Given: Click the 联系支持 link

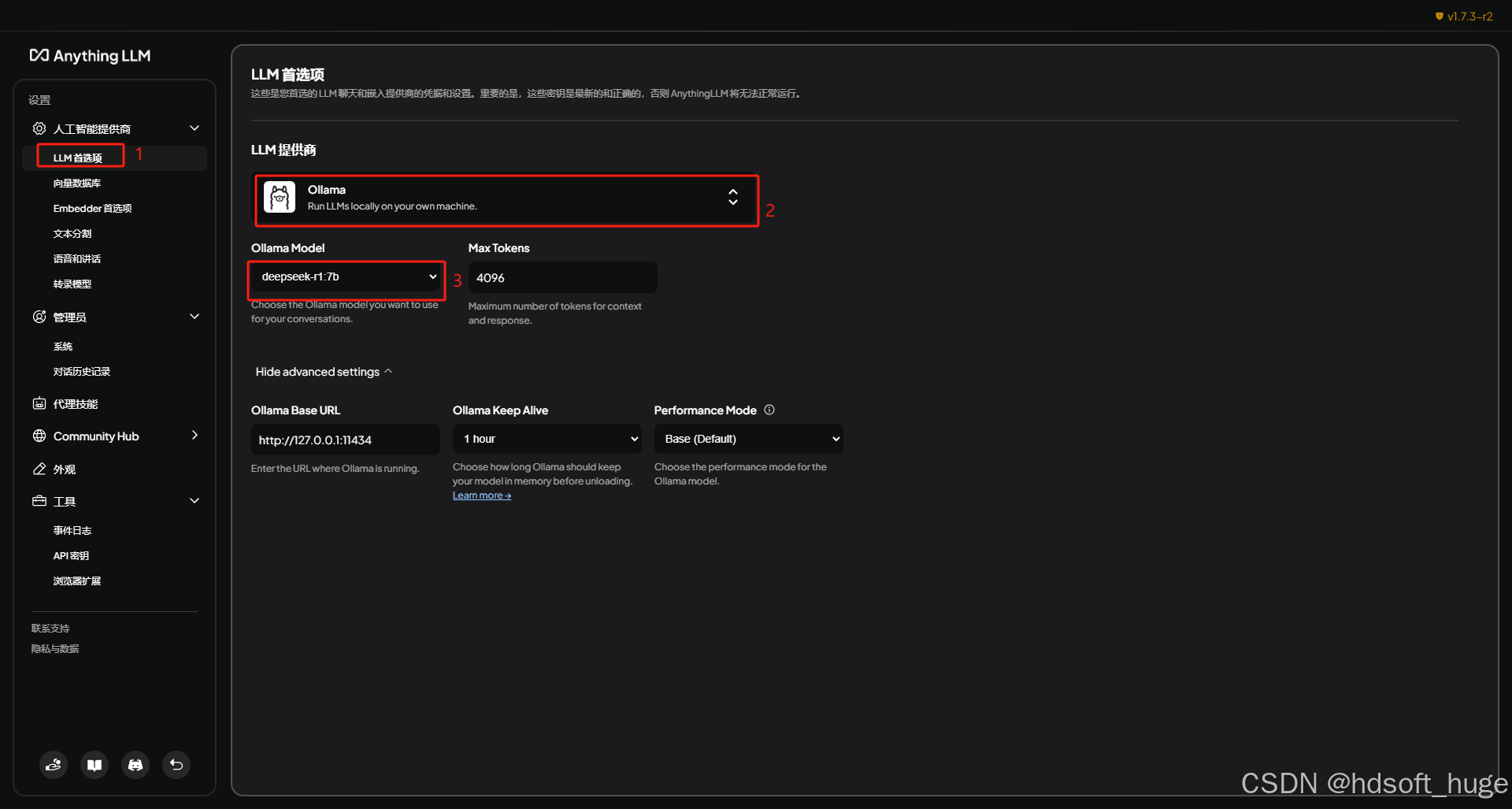Looking at the screenshot, I should pos(50,628).
